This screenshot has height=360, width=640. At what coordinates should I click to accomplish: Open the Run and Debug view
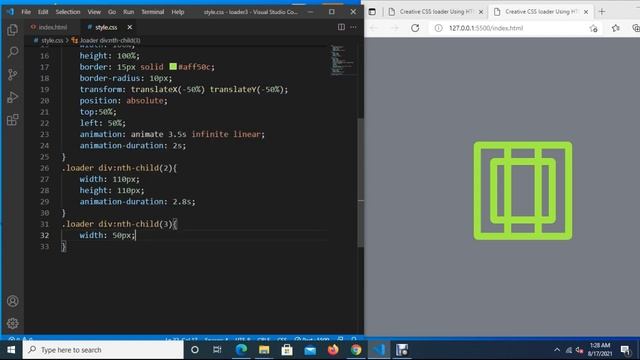coord(13,97)
